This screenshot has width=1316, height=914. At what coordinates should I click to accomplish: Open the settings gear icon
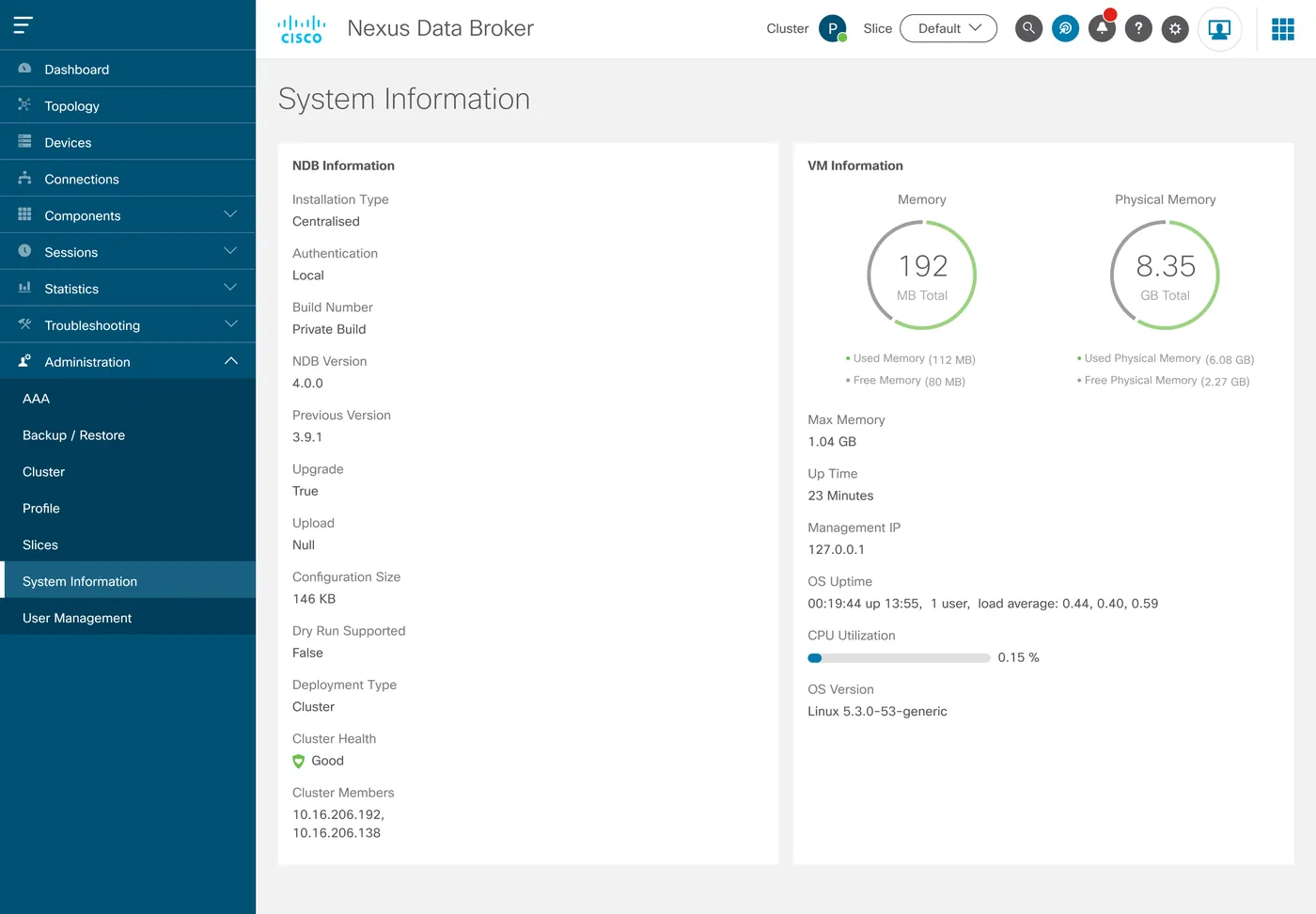[1175, 28]
